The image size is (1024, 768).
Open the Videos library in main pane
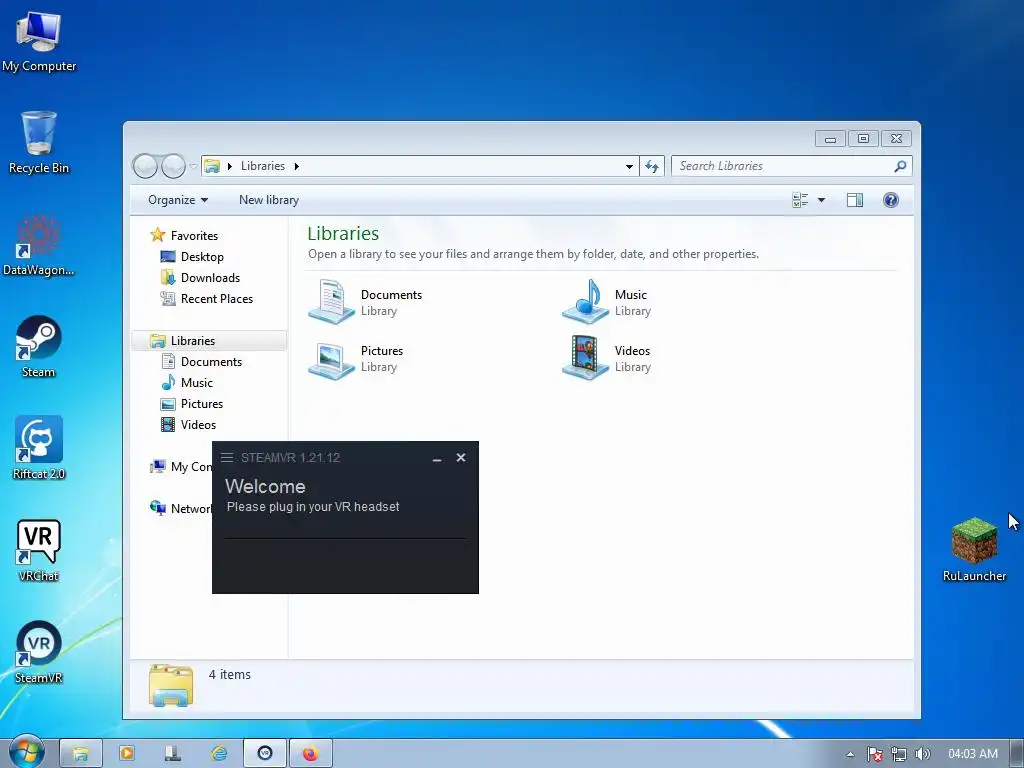point(607,358)
